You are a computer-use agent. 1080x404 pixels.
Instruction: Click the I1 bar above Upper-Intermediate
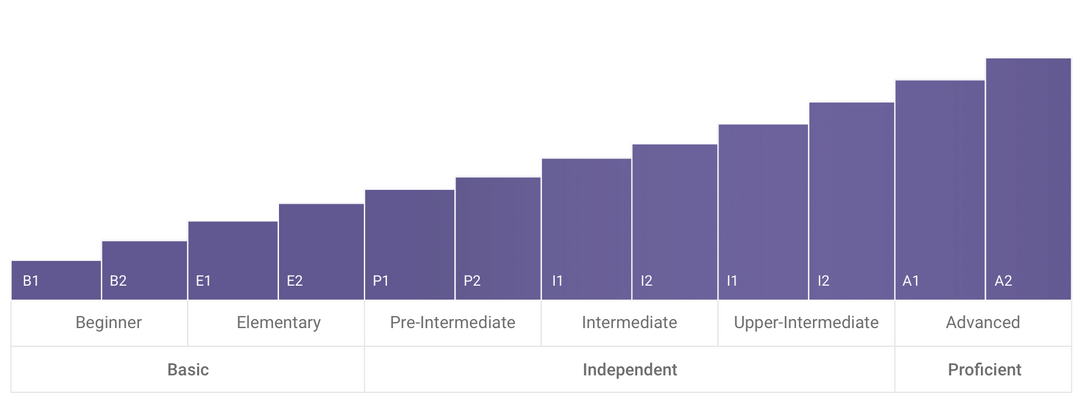(x=763, y=212)
